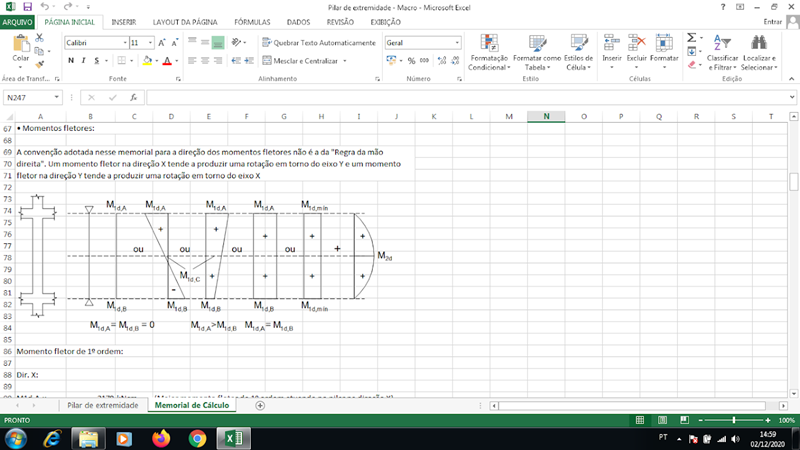800x450 pixels.
Task: Open Firefox from the taskbar
Action: click(161, 439)
